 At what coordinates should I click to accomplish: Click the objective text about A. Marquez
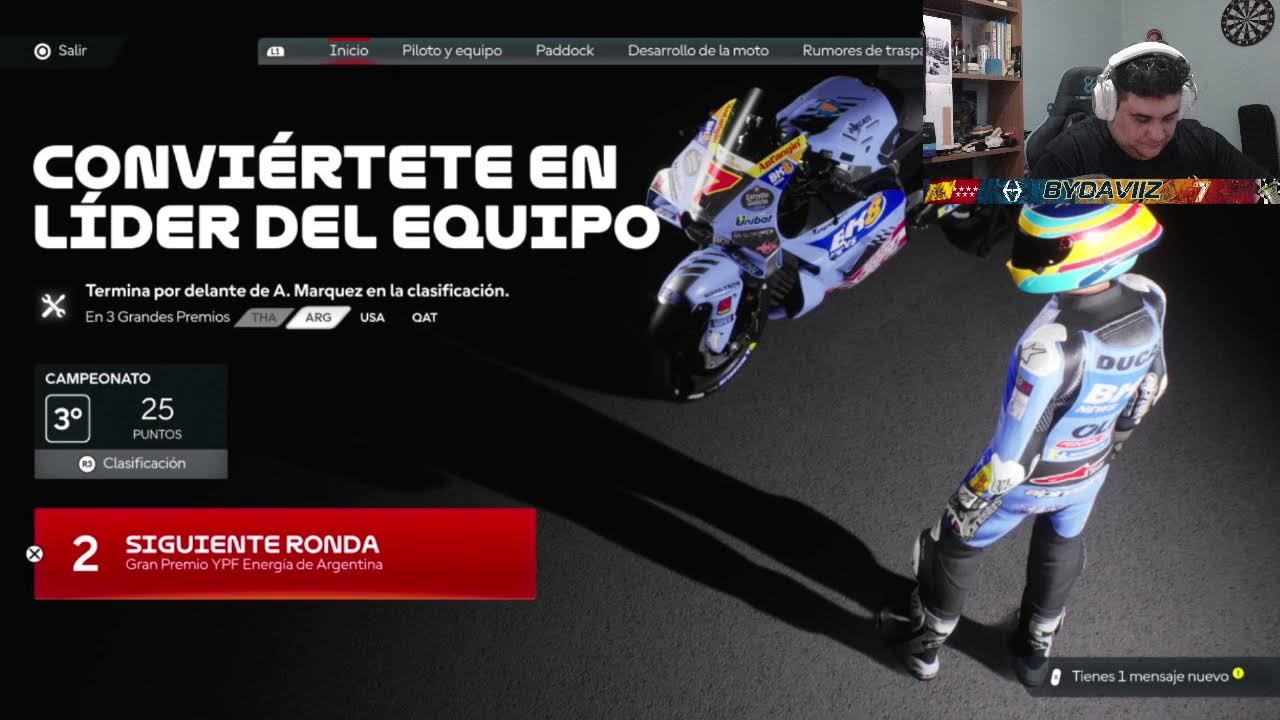[297, 291]
